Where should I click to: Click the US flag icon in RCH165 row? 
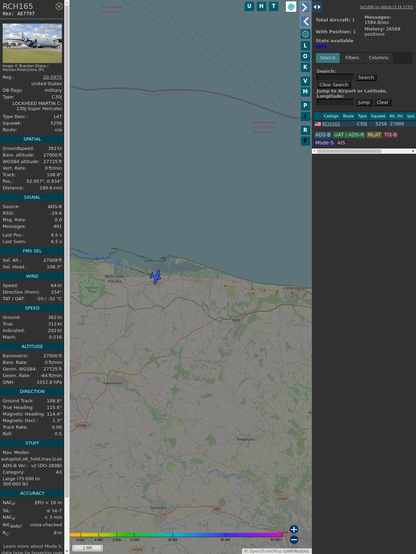click(318, 124)
